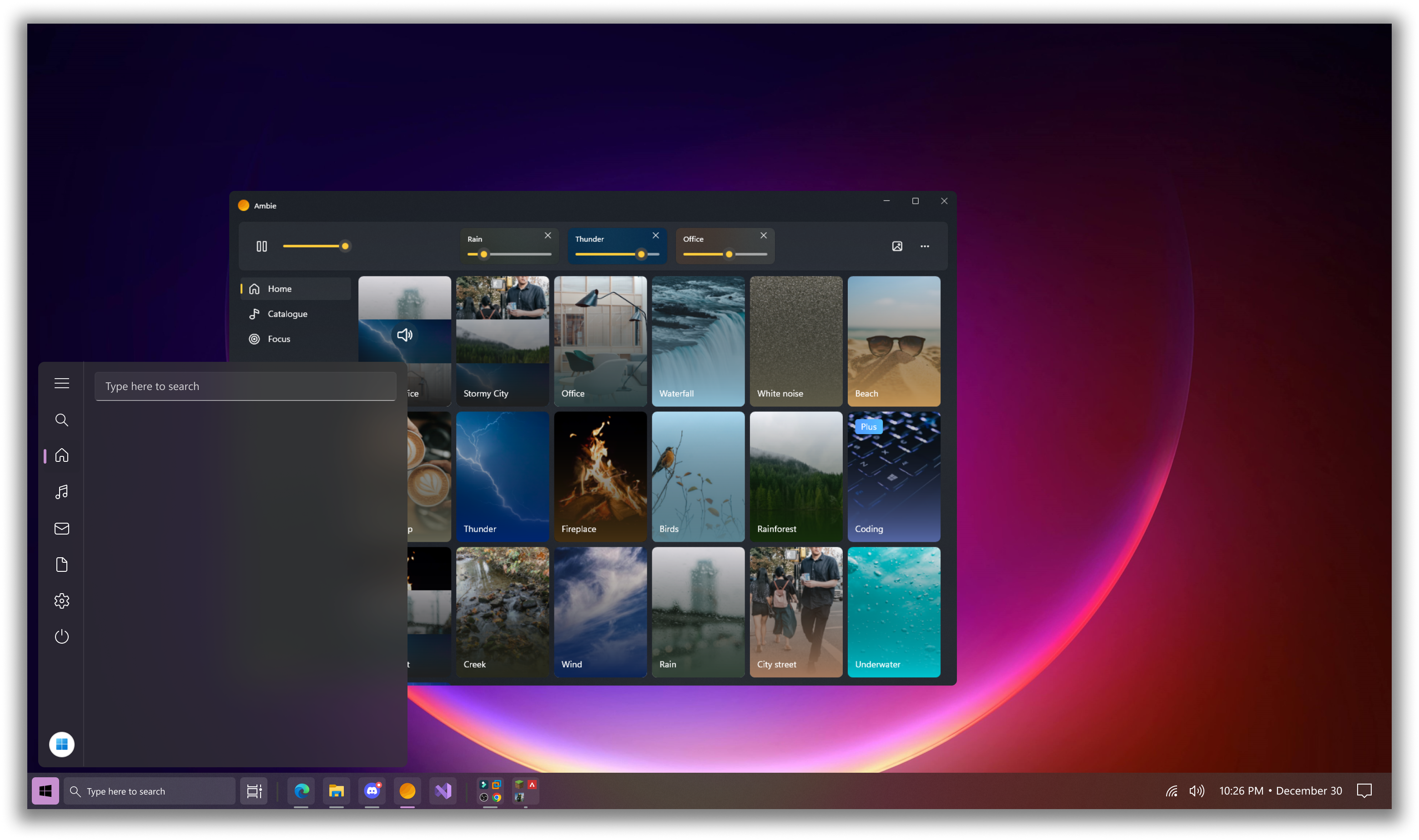Expand the start panel hamburger menu
Screen dimensions: 1419x840
pyautogui.click(x=62, y=383)
